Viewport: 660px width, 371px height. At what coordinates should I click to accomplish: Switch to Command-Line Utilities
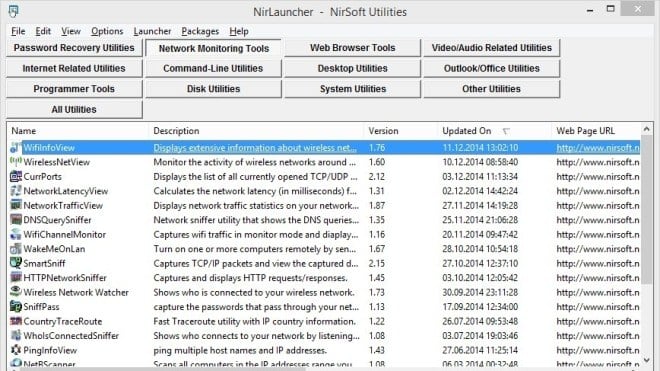click(213, 68)
